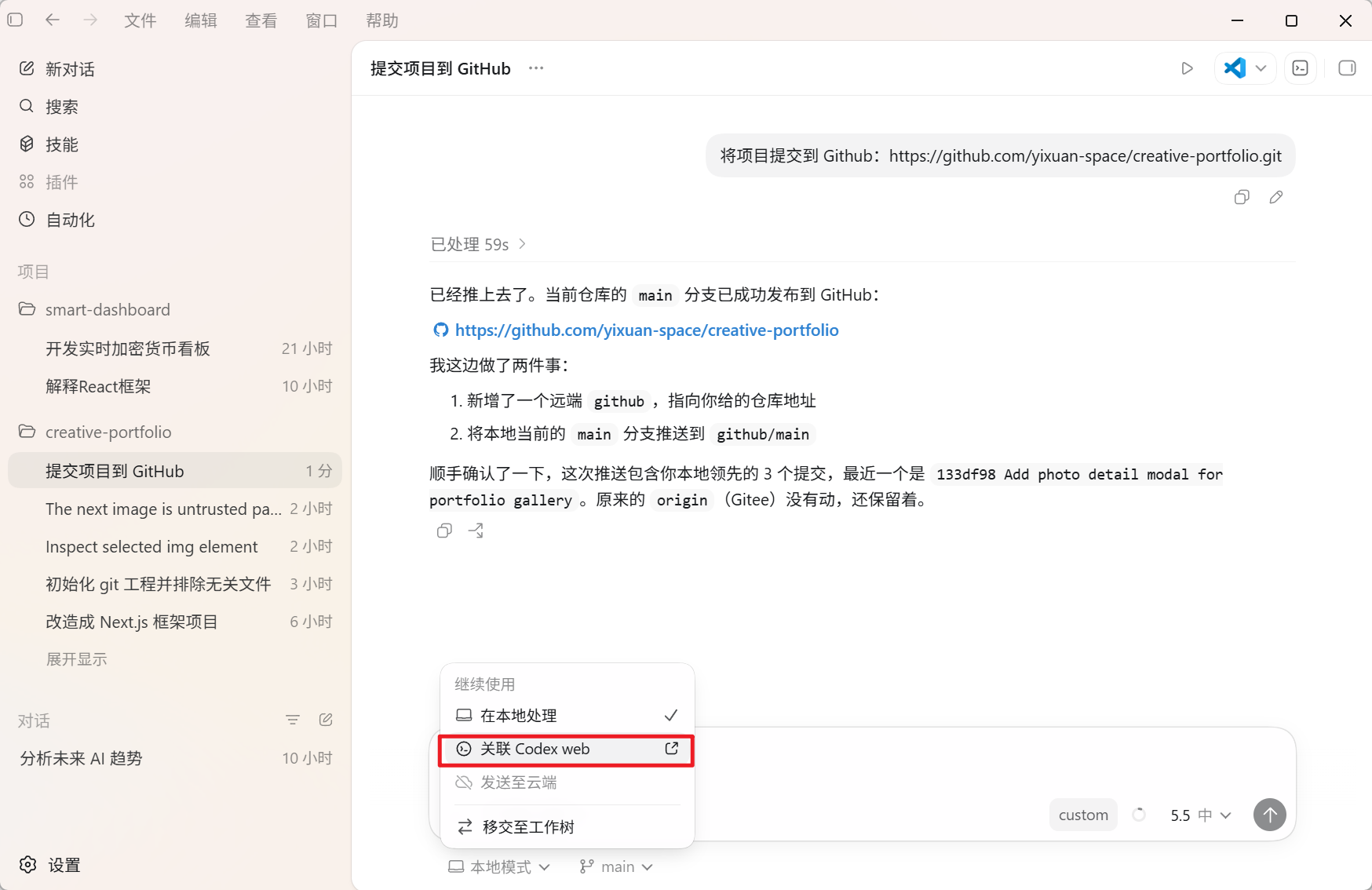Open the 查看 menu
The height and width of the screenshot is (890, 1372).
click(x=261, y=20)
